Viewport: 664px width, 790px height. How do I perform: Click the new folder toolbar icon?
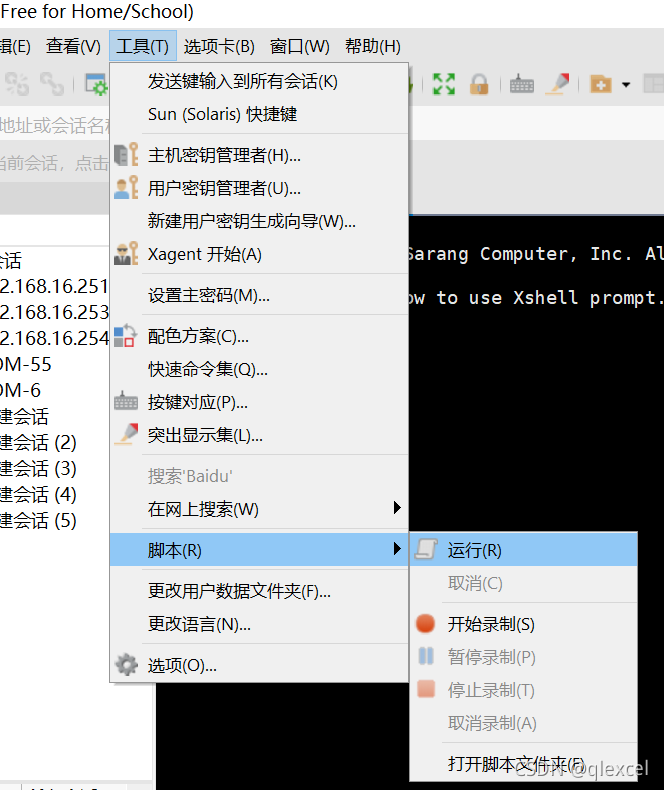pos(601,84)
